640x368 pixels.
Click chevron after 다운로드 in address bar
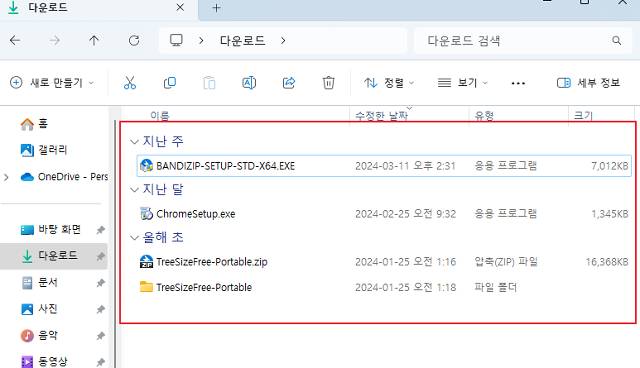pyautogui.click(x=283, y=40)
